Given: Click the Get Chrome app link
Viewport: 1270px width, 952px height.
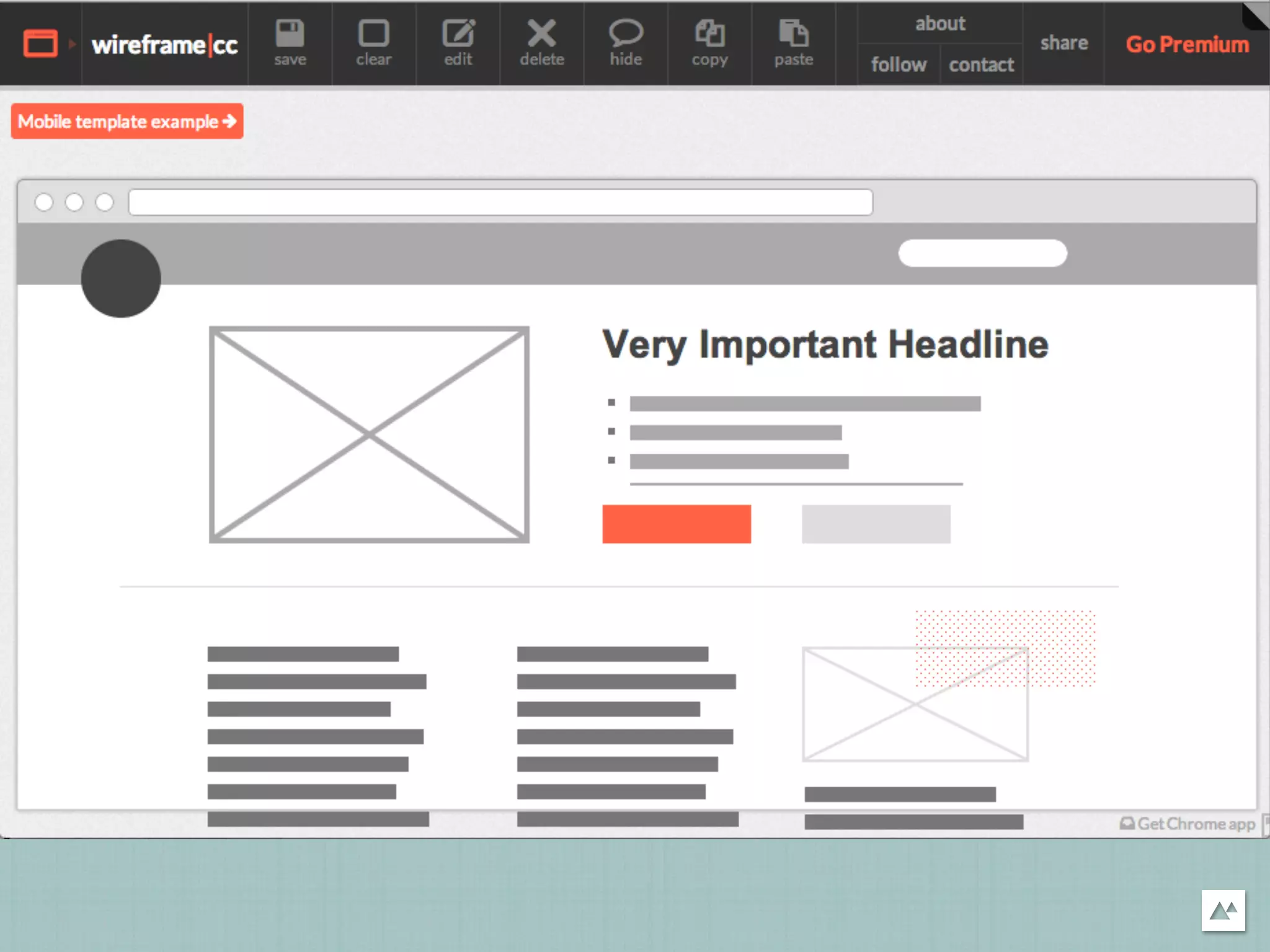Looking at the screenshot, I should 1188,824.
